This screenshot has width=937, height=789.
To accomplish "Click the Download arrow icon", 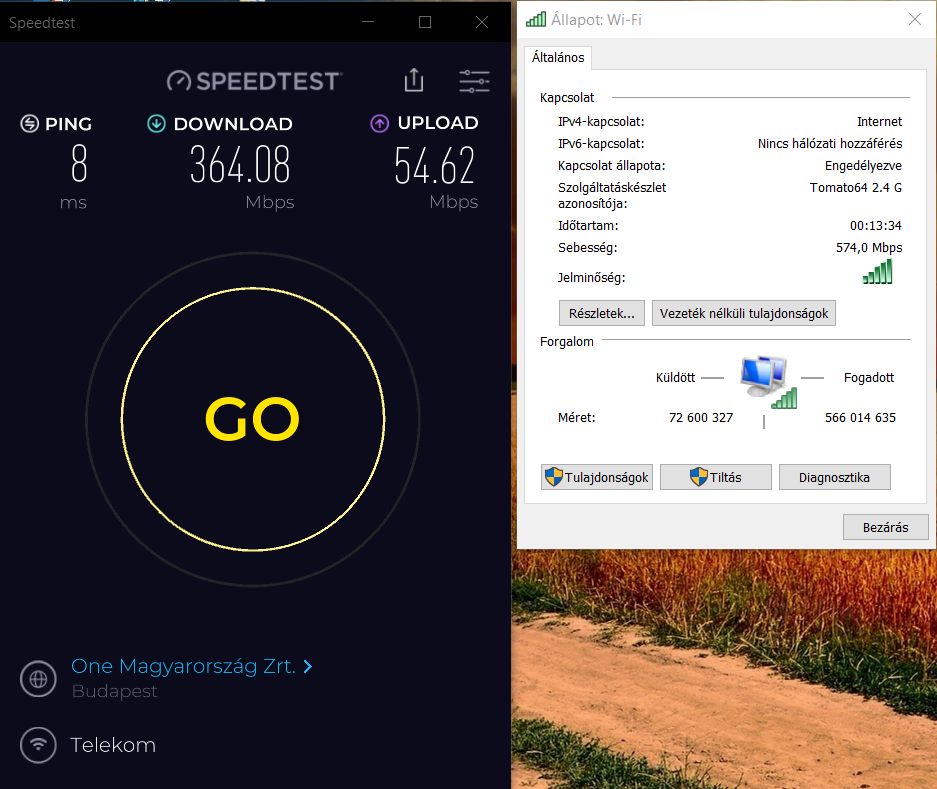I will pyautogui.click(x=157, y=124).
